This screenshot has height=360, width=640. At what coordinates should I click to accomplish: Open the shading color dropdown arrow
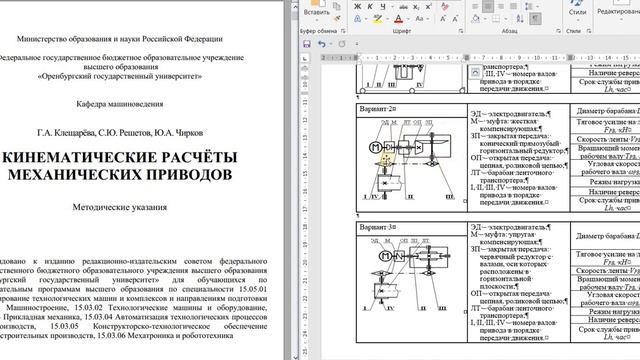coord(484,19)
